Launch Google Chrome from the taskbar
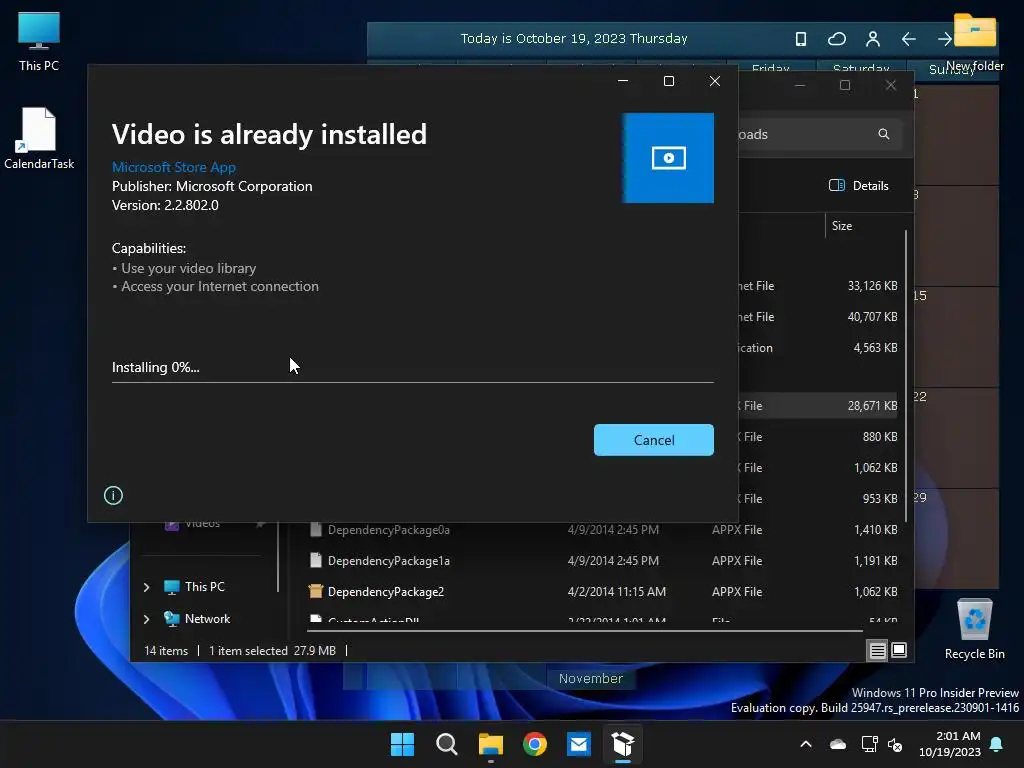The height and width of the screenshot is (768, 1024). (x=535, y=744)
